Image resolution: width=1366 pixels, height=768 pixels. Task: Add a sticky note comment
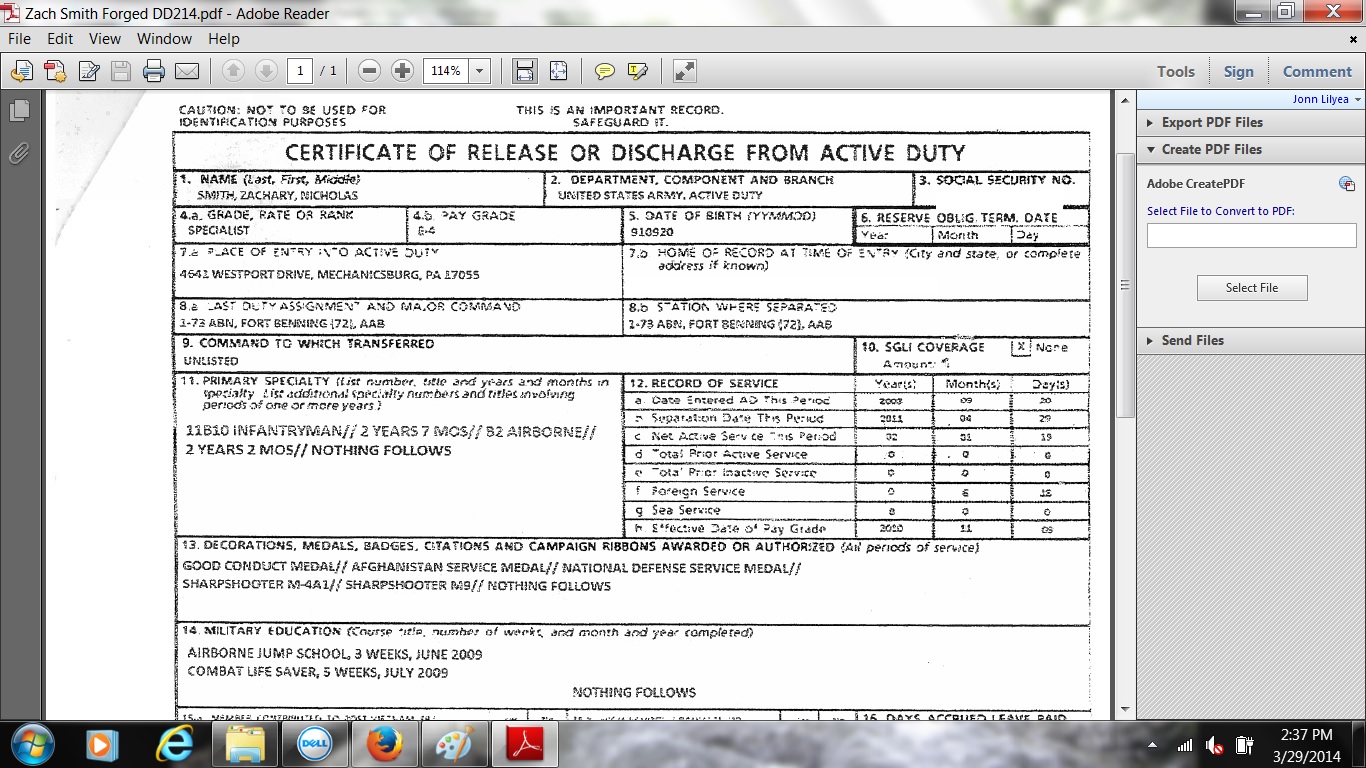pos(604,71)
